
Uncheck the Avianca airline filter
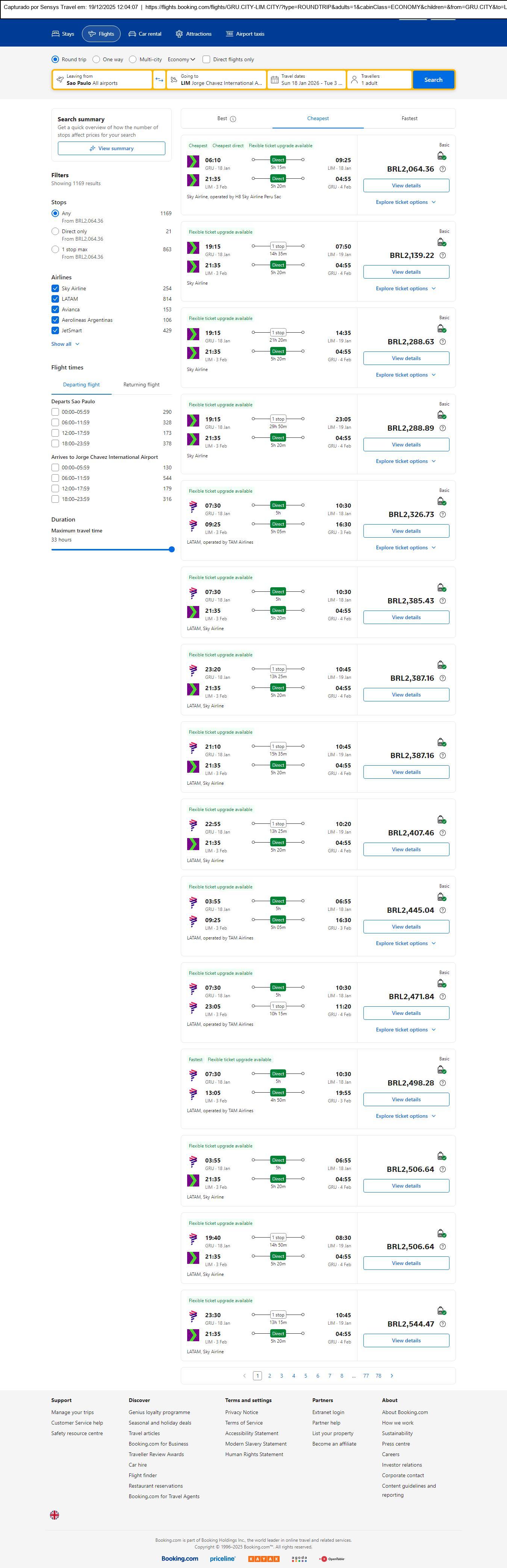[56, 309]
